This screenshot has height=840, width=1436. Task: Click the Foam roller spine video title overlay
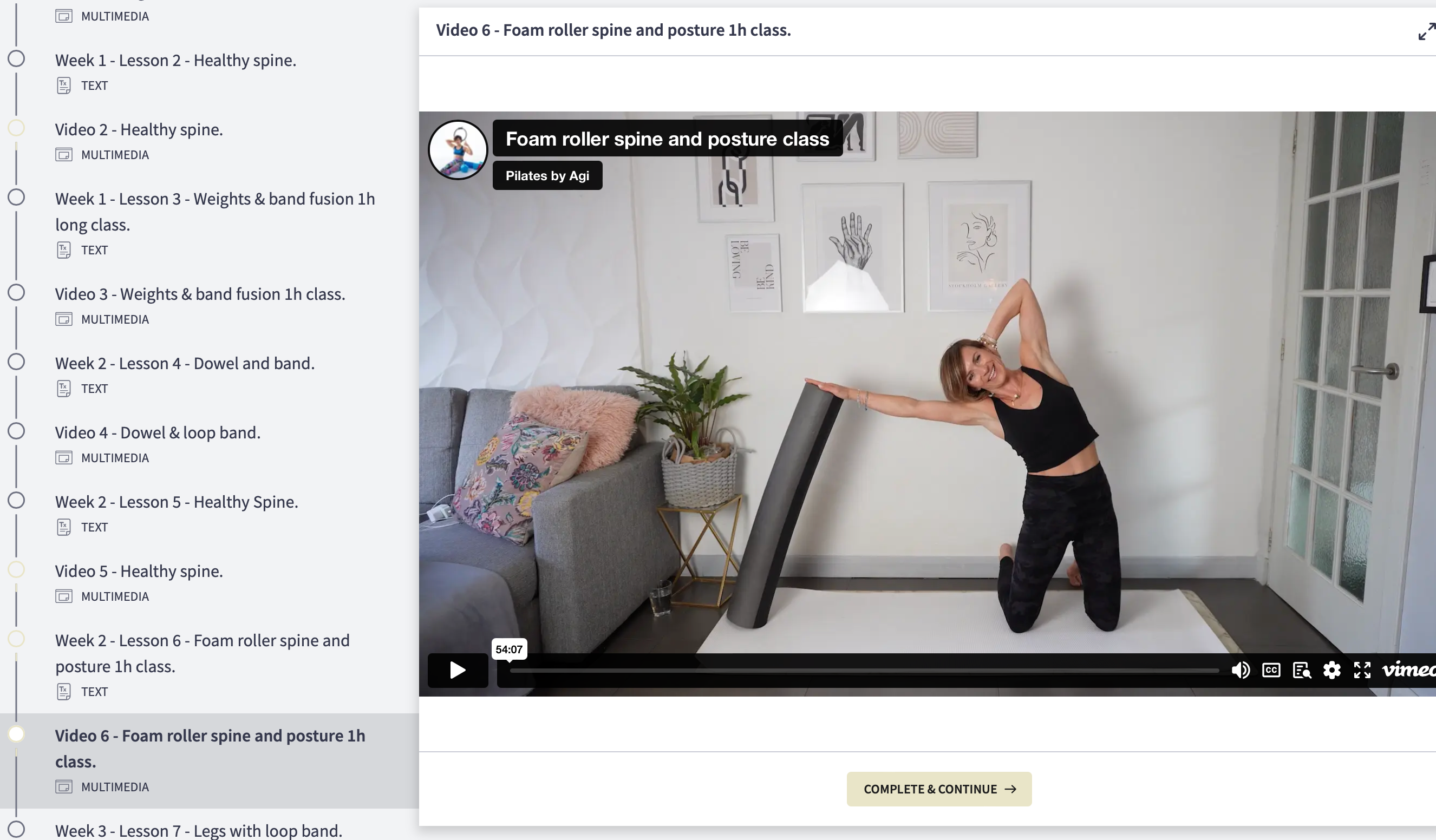point(667,139)
